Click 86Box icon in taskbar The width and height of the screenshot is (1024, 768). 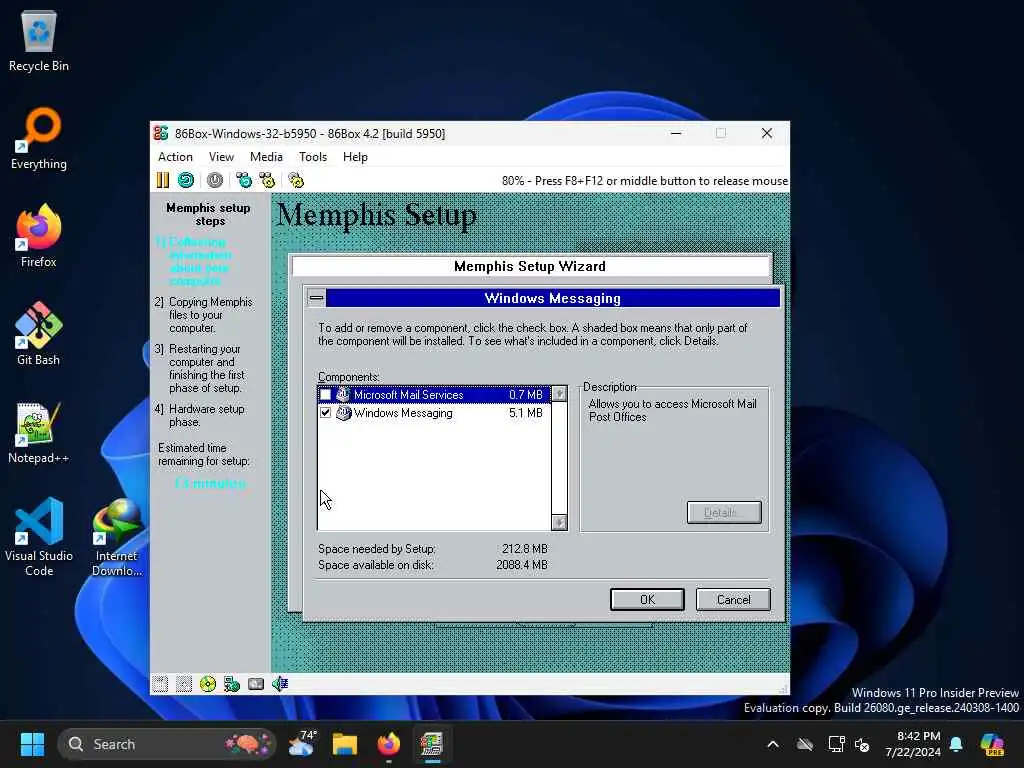click(432, 744)
